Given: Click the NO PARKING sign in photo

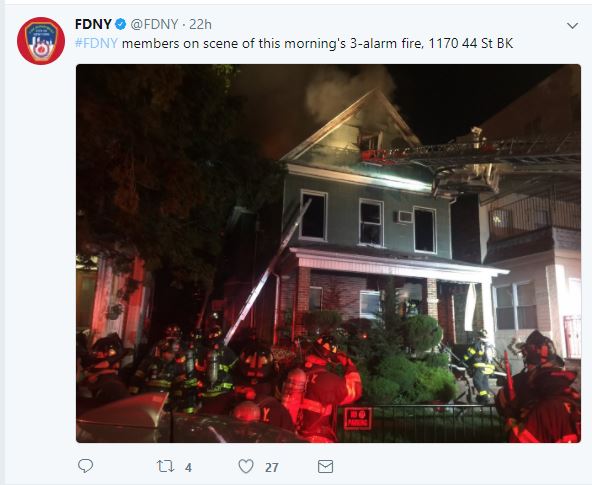Looking at the screenshot, I should 357,418.
